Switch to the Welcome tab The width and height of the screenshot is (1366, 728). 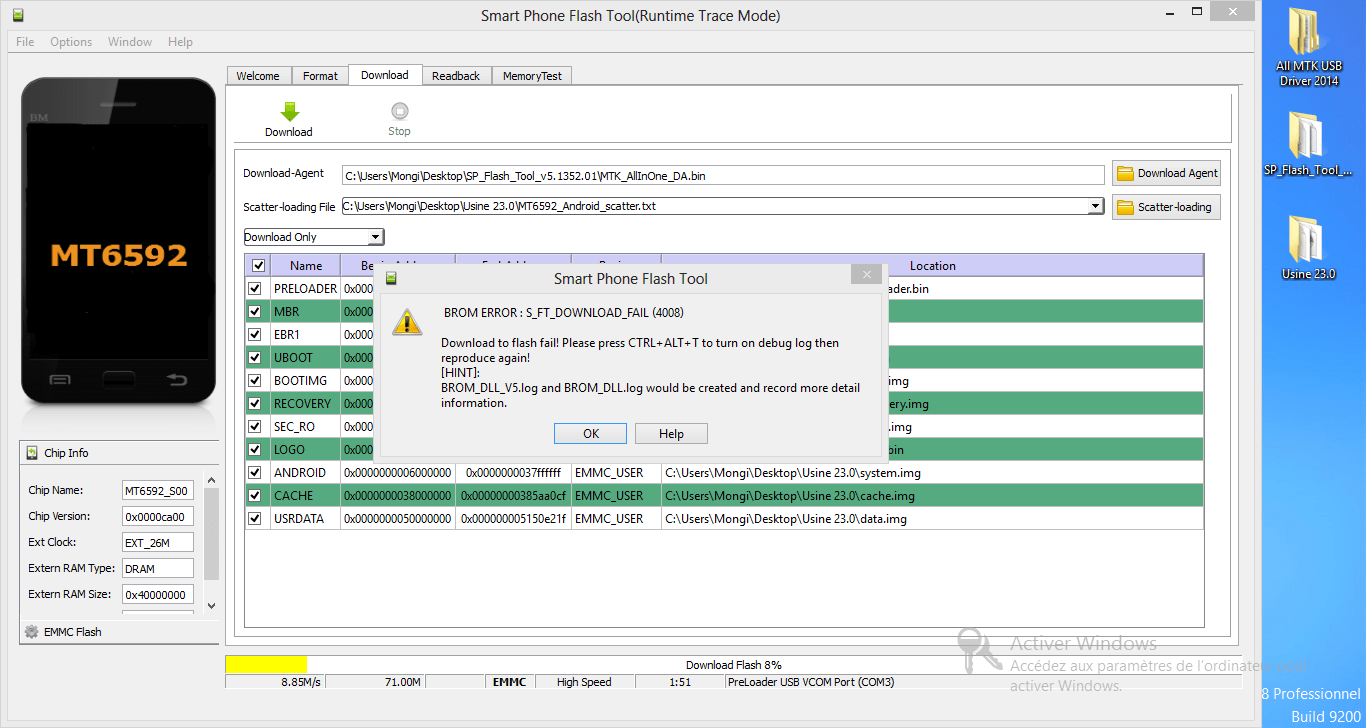(x=258, y=76)
